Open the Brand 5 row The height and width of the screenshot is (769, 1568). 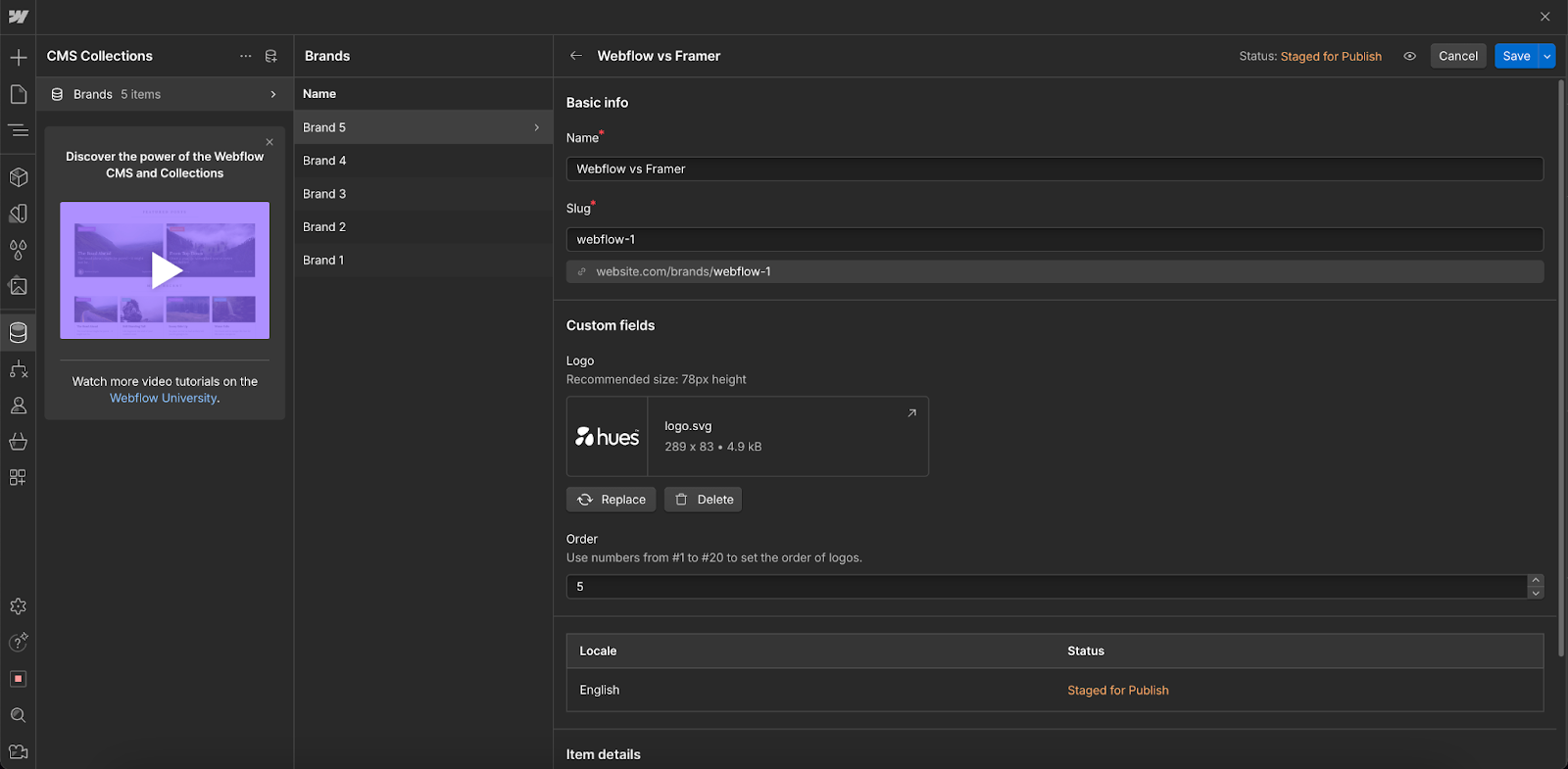click(423, 127)
